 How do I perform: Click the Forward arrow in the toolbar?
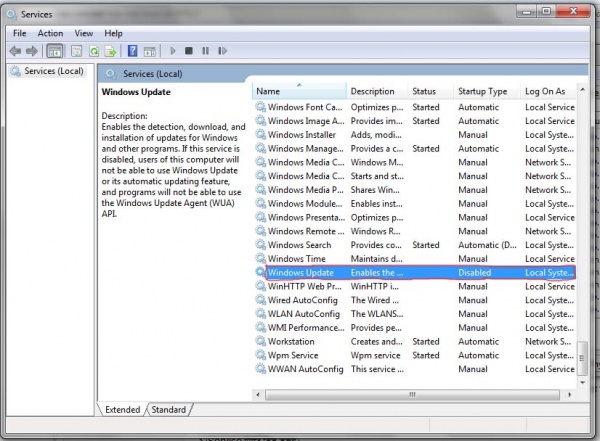point(32,51)
